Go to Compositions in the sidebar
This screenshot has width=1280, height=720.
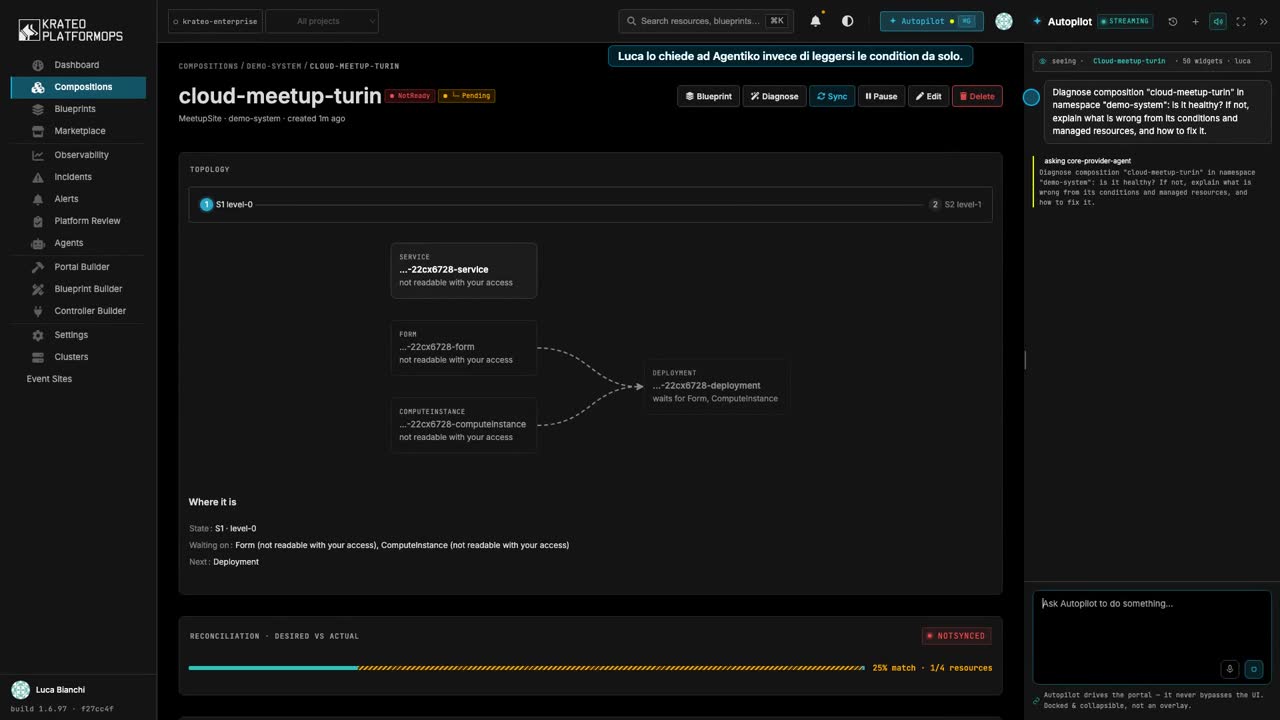[x=78, y=87]
